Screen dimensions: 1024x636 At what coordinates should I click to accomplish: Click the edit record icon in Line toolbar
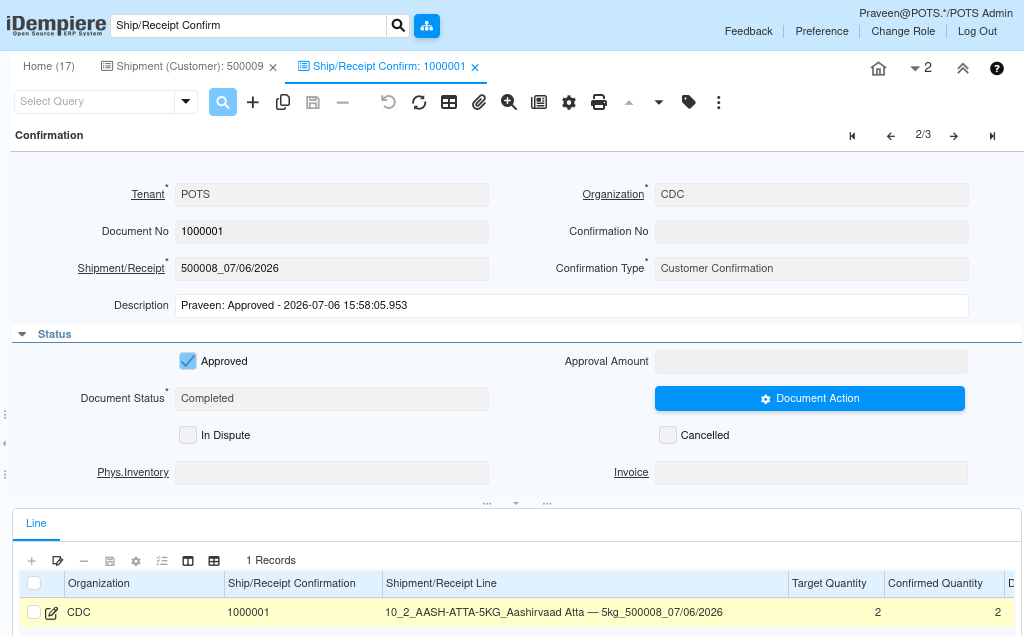(57, 561)
